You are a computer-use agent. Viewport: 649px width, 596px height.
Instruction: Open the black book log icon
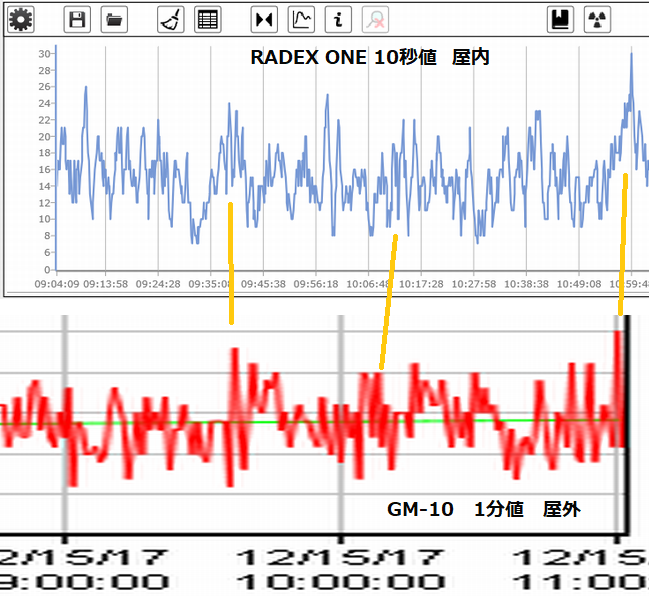[560, 19]
